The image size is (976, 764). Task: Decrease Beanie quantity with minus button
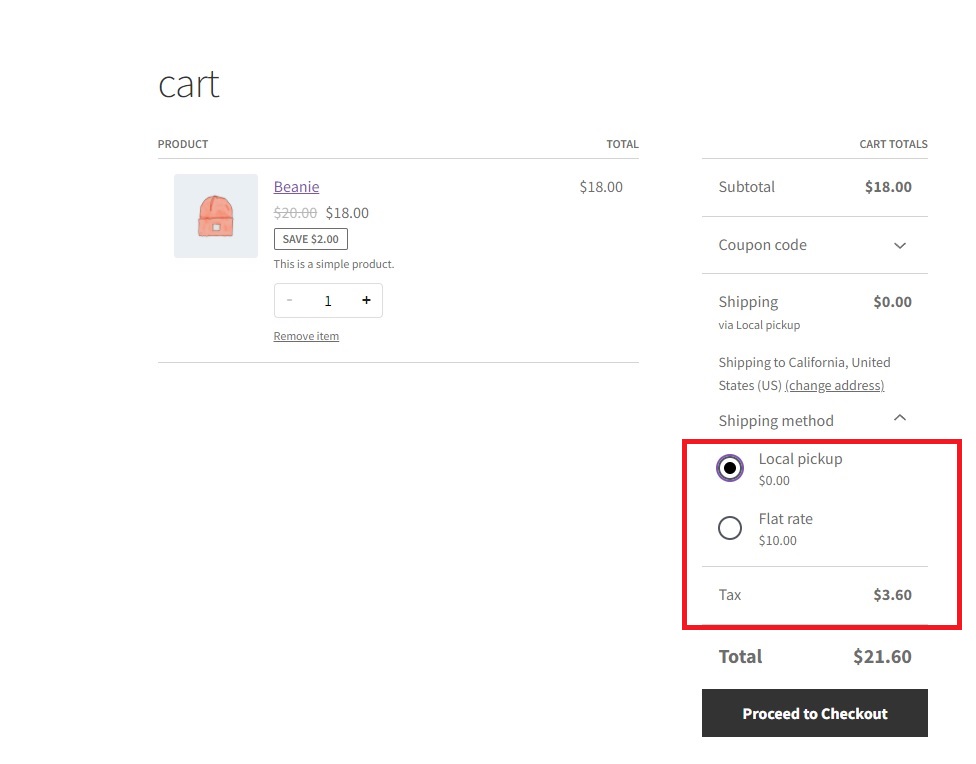coord(289,300)
